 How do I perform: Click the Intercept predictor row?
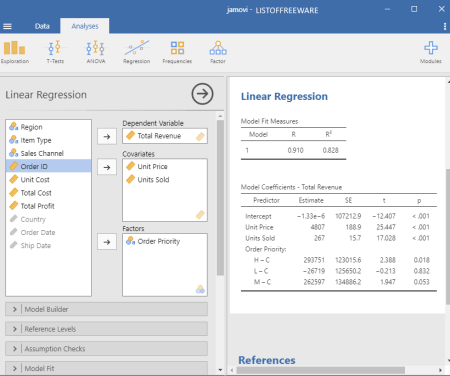point(338,216)
